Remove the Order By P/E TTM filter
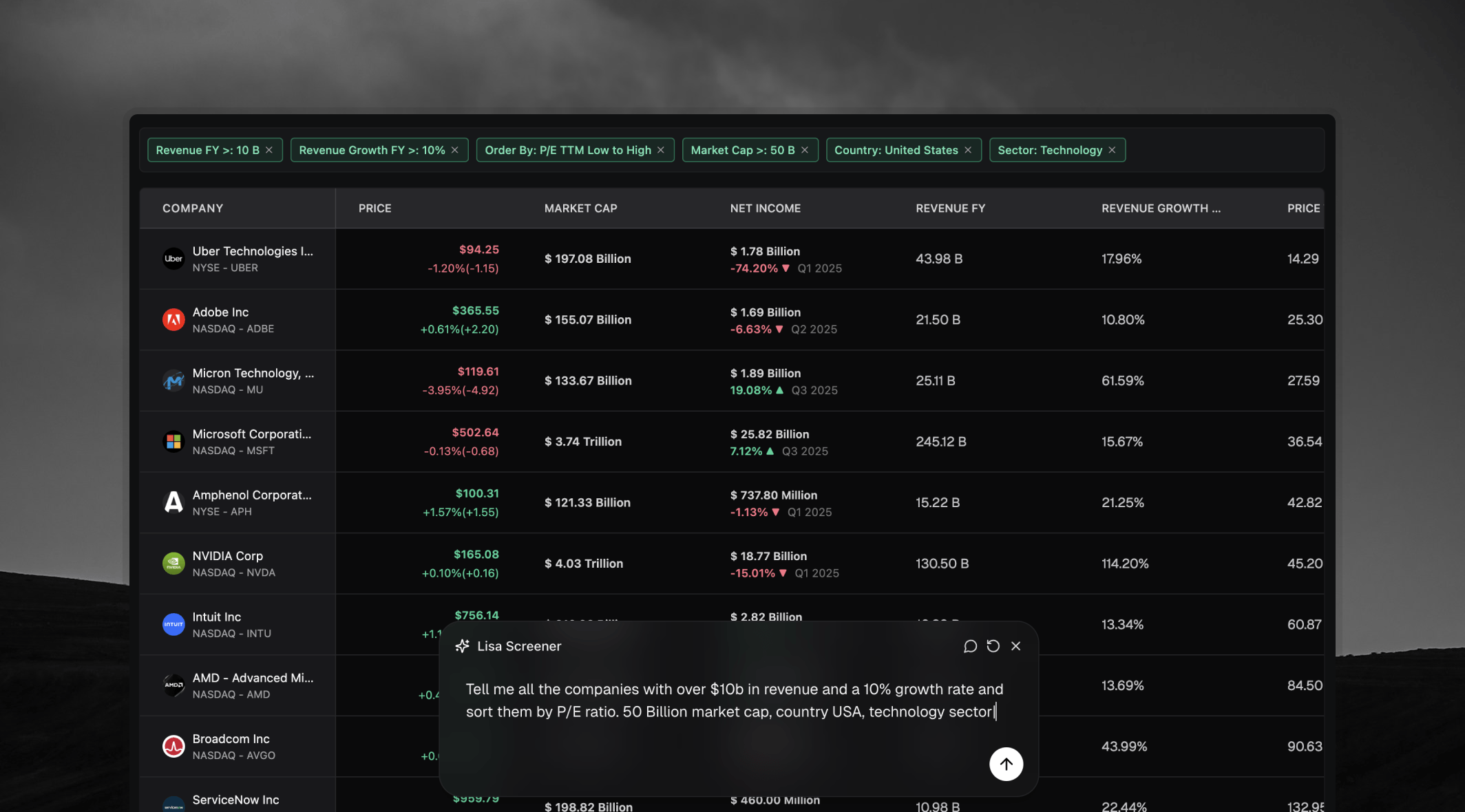 (661, 150)
